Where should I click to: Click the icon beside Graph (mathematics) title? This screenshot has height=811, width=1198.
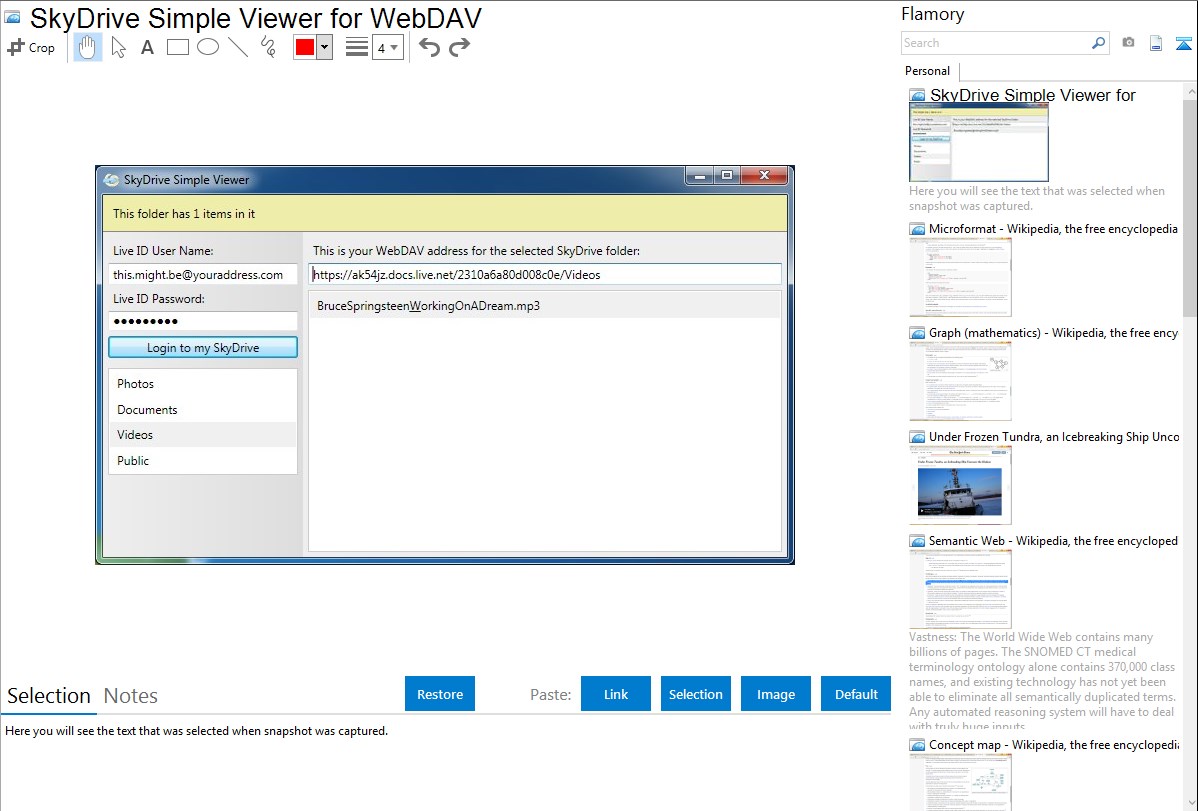tap(917, 333)
